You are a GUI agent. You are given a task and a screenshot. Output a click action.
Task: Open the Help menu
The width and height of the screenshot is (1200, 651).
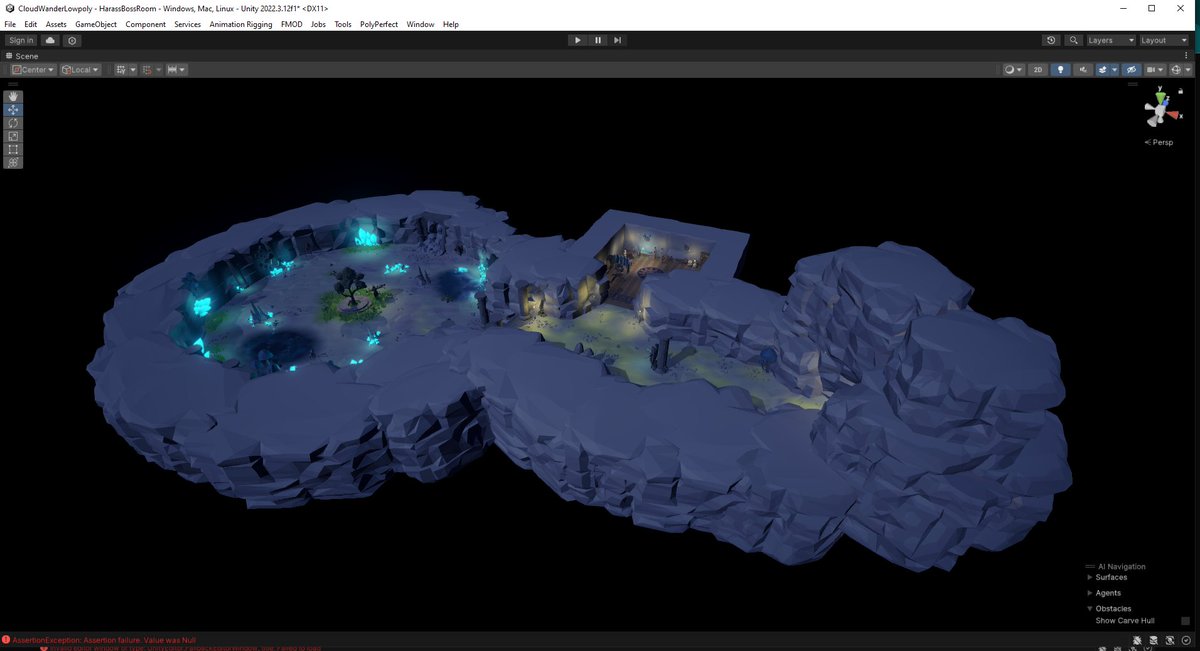pos(450,24)
